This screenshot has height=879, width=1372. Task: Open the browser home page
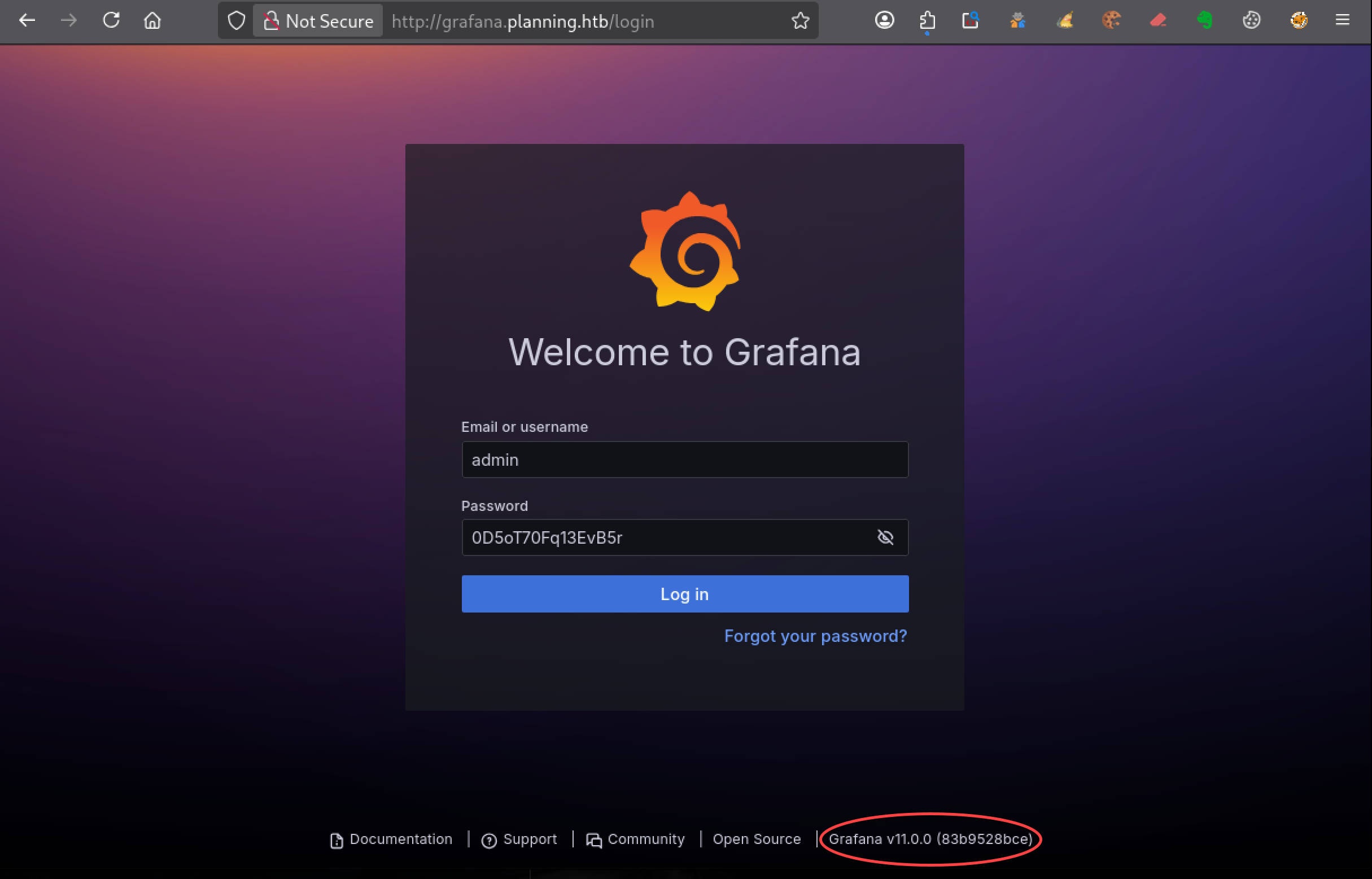point(152,20)
